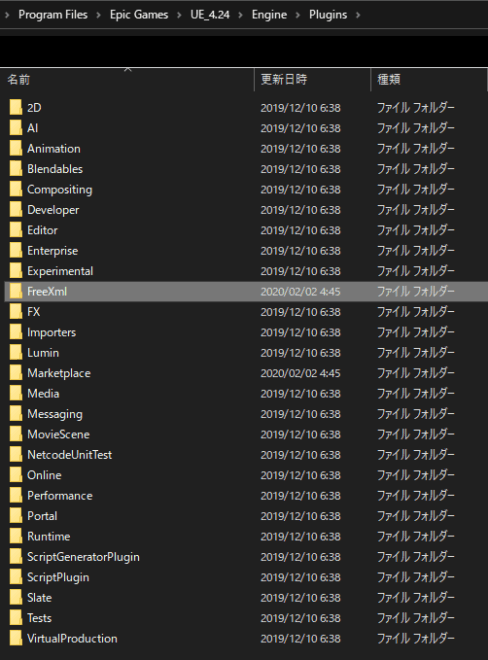The width and height of the screenshot is (488, 660).
Task: Click the 種類 column header
Action: click(428, 79)
